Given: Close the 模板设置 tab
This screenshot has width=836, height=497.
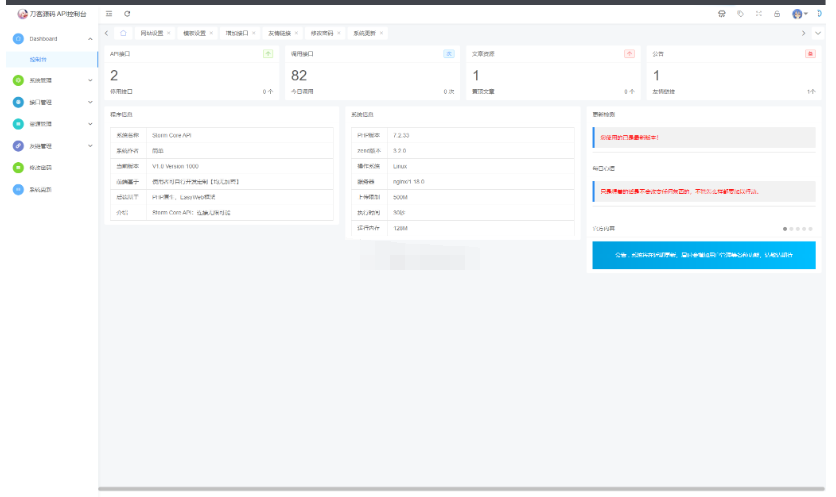Looking at the screenshot, I should pyautogui.click(x=211, y=33).
